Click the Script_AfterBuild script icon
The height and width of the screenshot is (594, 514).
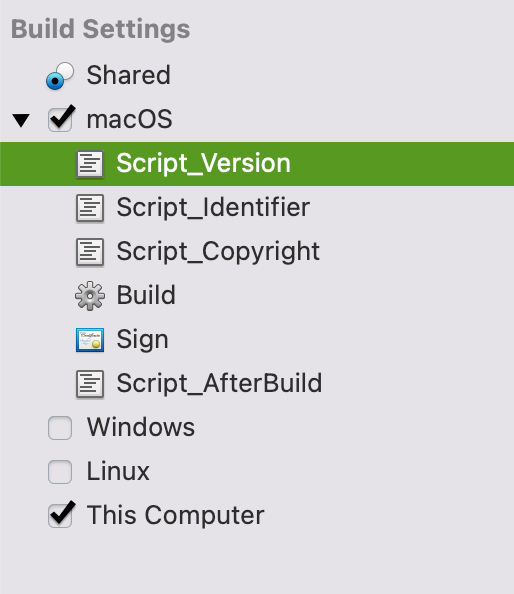(90, 384)
